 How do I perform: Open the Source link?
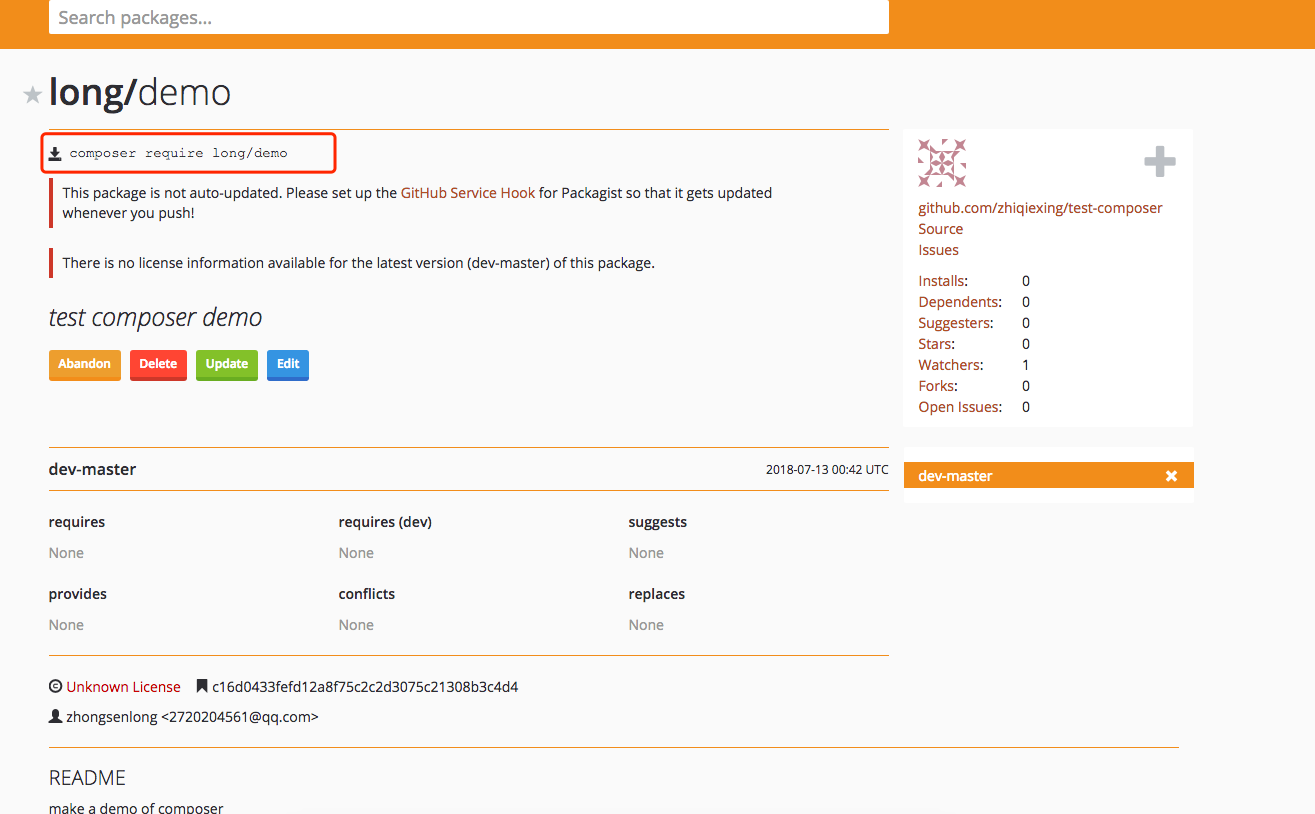click(940, 229)
